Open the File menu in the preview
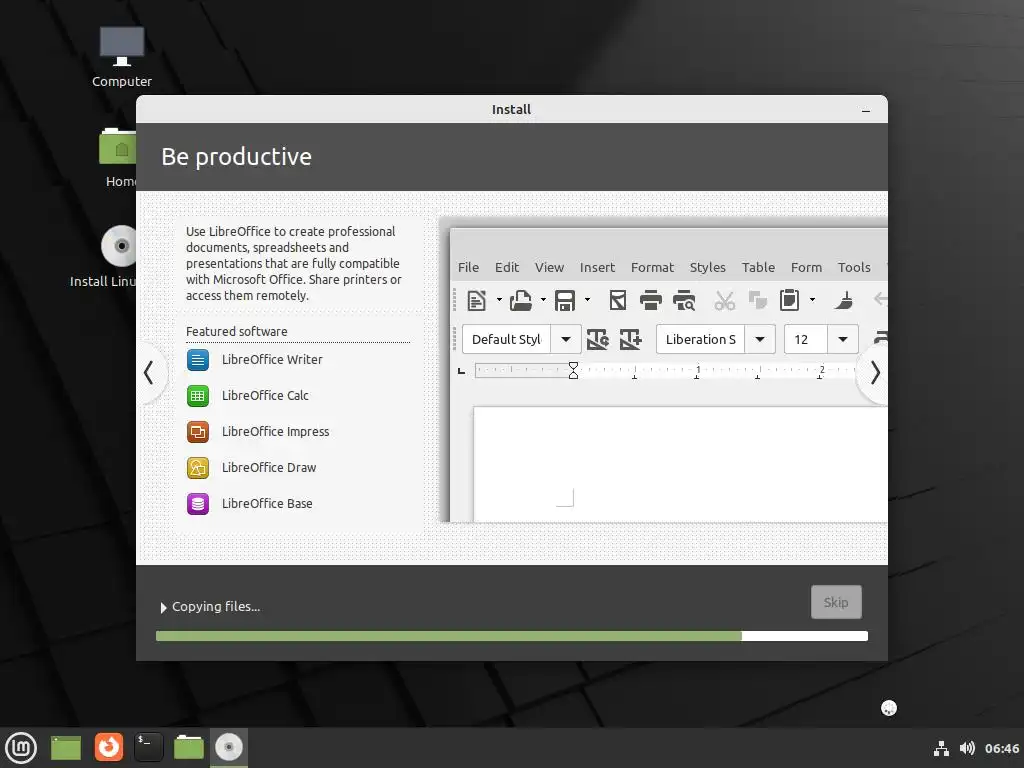 (x=468, y=268)
